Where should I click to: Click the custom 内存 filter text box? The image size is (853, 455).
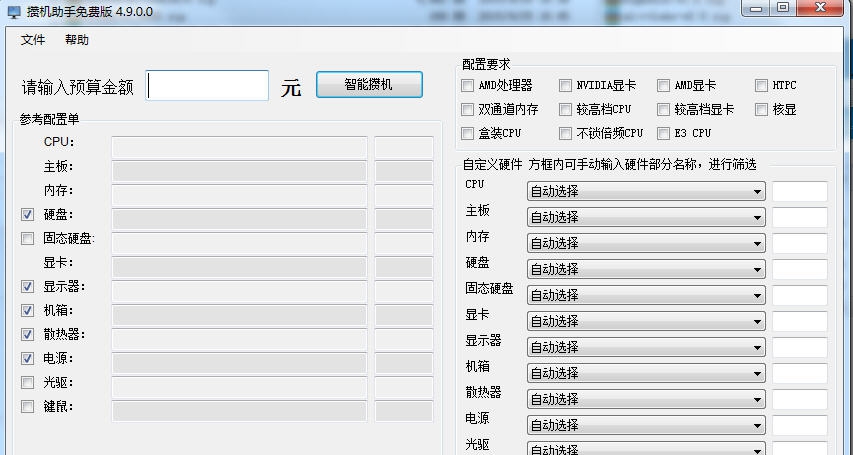[x=800, y=243]
